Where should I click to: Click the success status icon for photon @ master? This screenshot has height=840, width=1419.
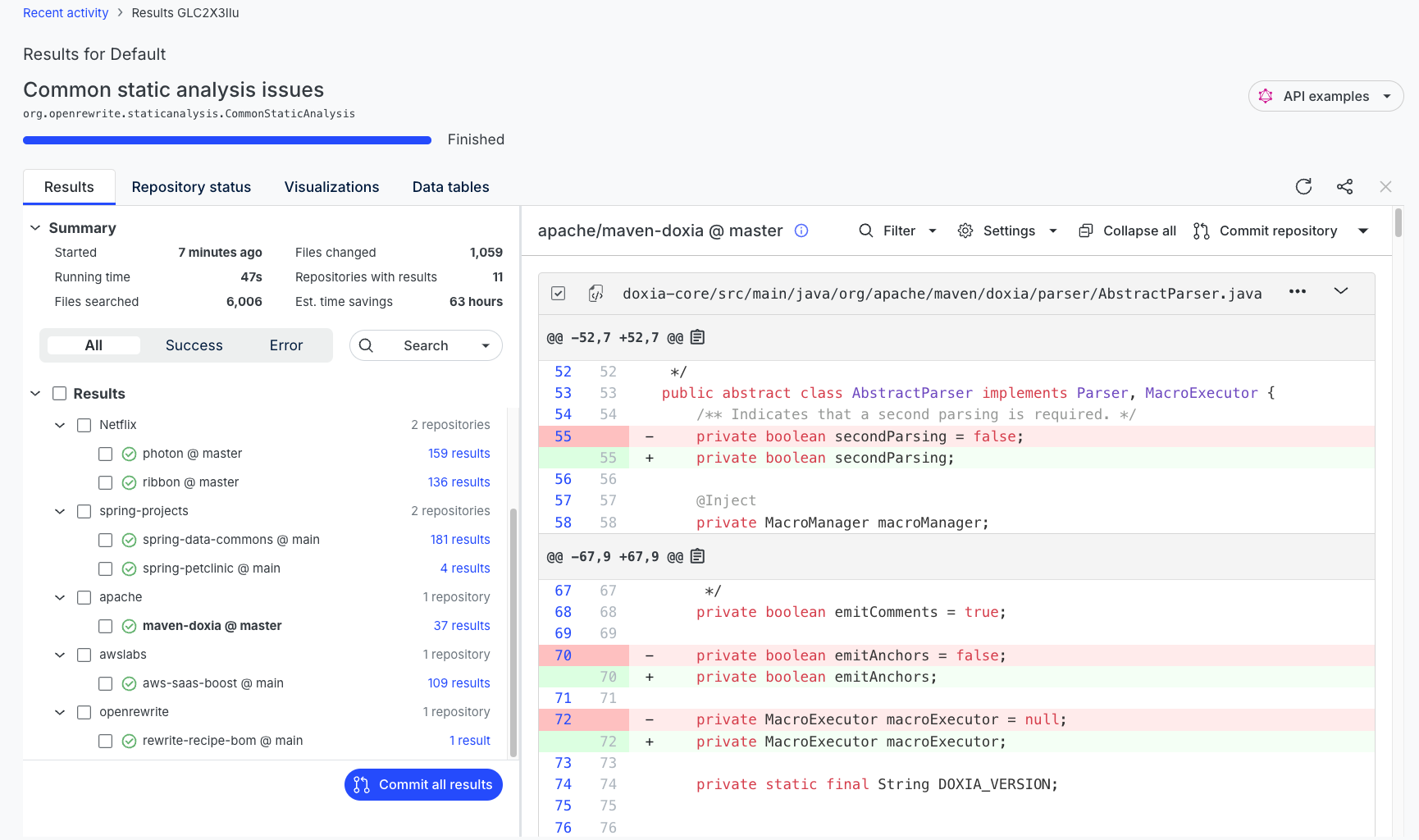(x=129, y=454)
